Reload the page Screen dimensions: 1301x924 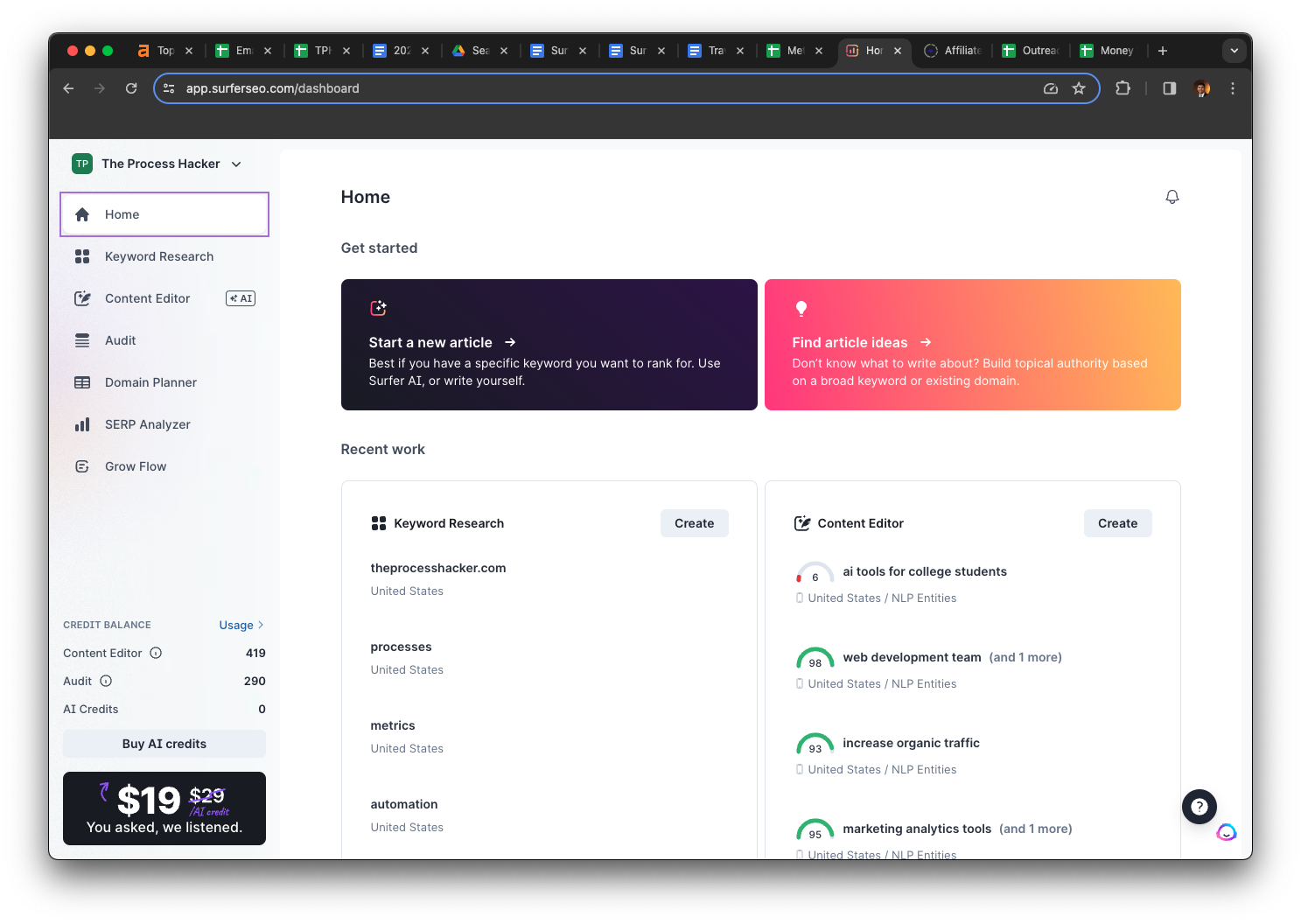point(131,88)
